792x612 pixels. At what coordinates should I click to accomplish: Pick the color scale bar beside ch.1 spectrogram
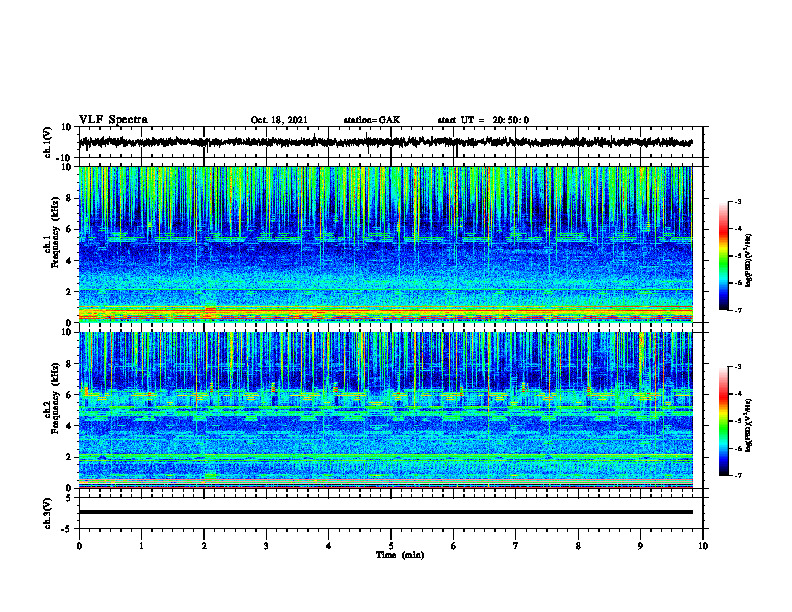tap(723, 256)
